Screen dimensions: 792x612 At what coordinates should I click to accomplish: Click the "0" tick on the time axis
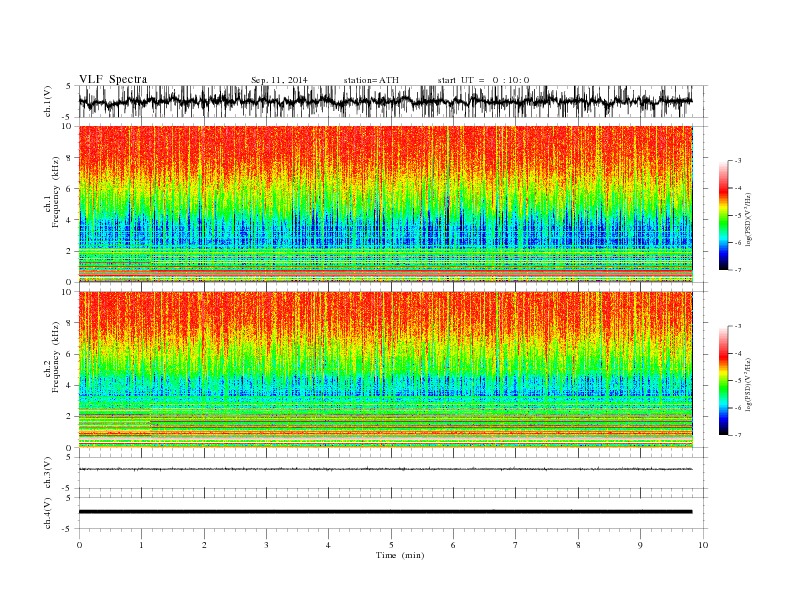tap(79, 545)
